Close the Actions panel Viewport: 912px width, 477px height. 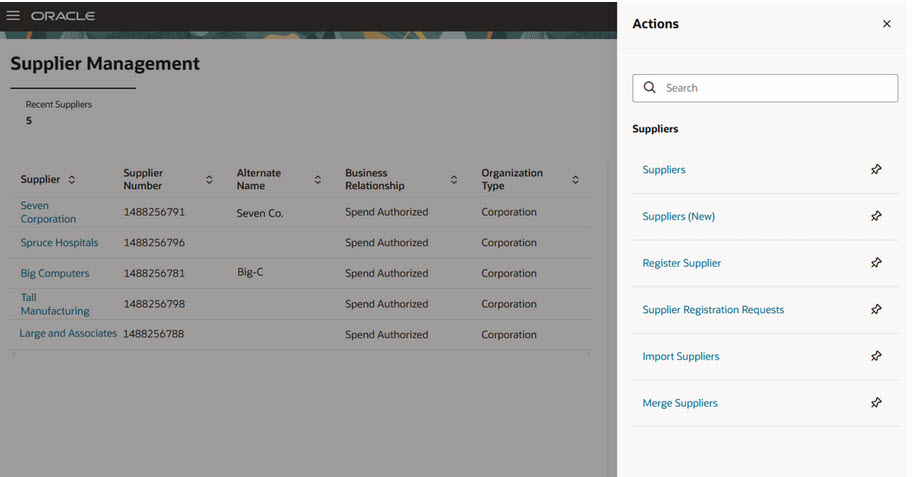(x=886, y=24)
